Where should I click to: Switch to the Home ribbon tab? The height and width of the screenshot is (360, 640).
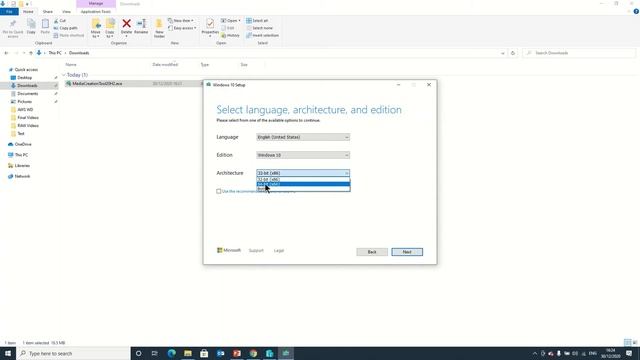[x=28, y=12]
